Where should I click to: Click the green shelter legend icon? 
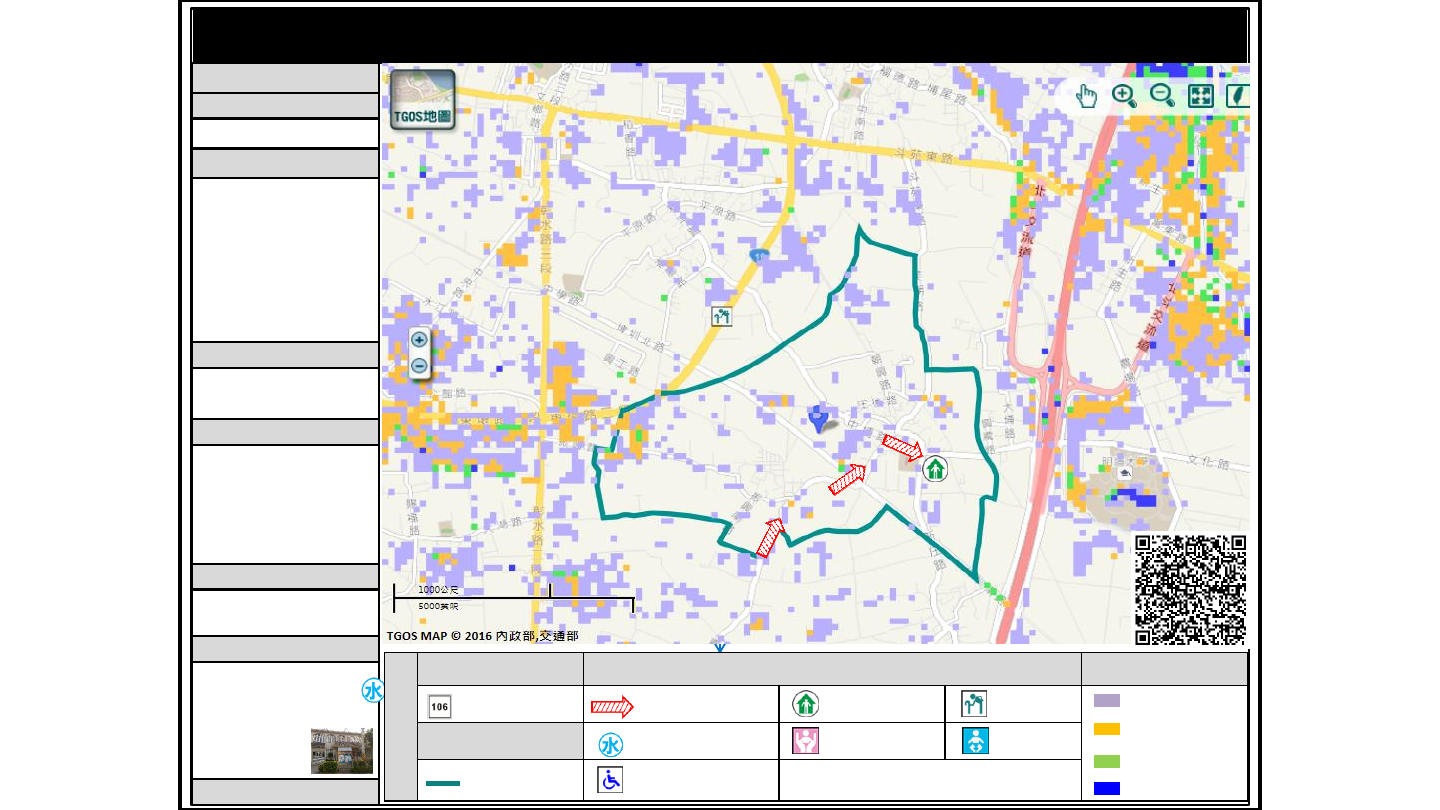[806, 704]
